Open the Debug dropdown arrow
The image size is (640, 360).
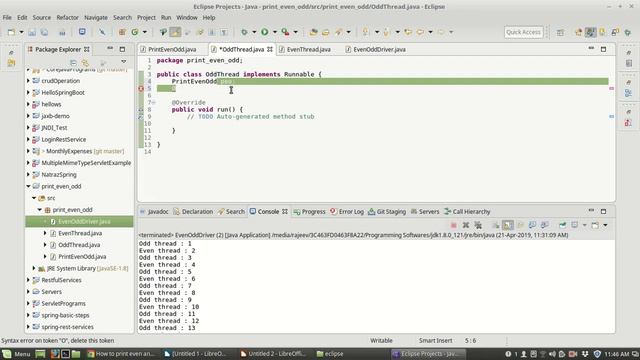[x=254, y=32]
